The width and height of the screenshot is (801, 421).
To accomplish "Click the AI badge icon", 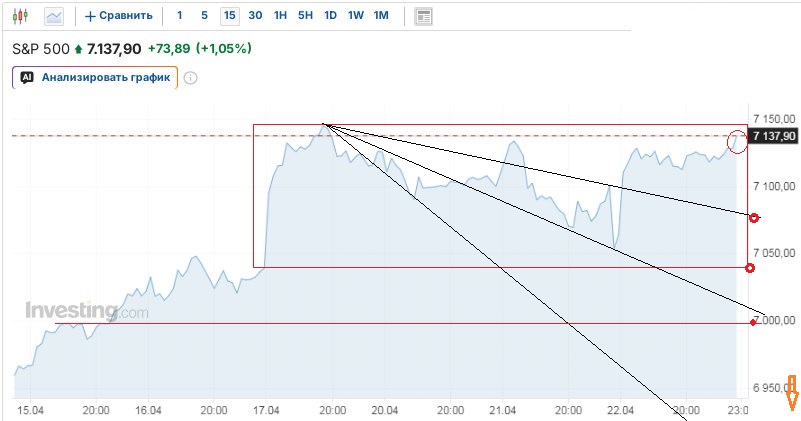I will [x=27, y=77].
